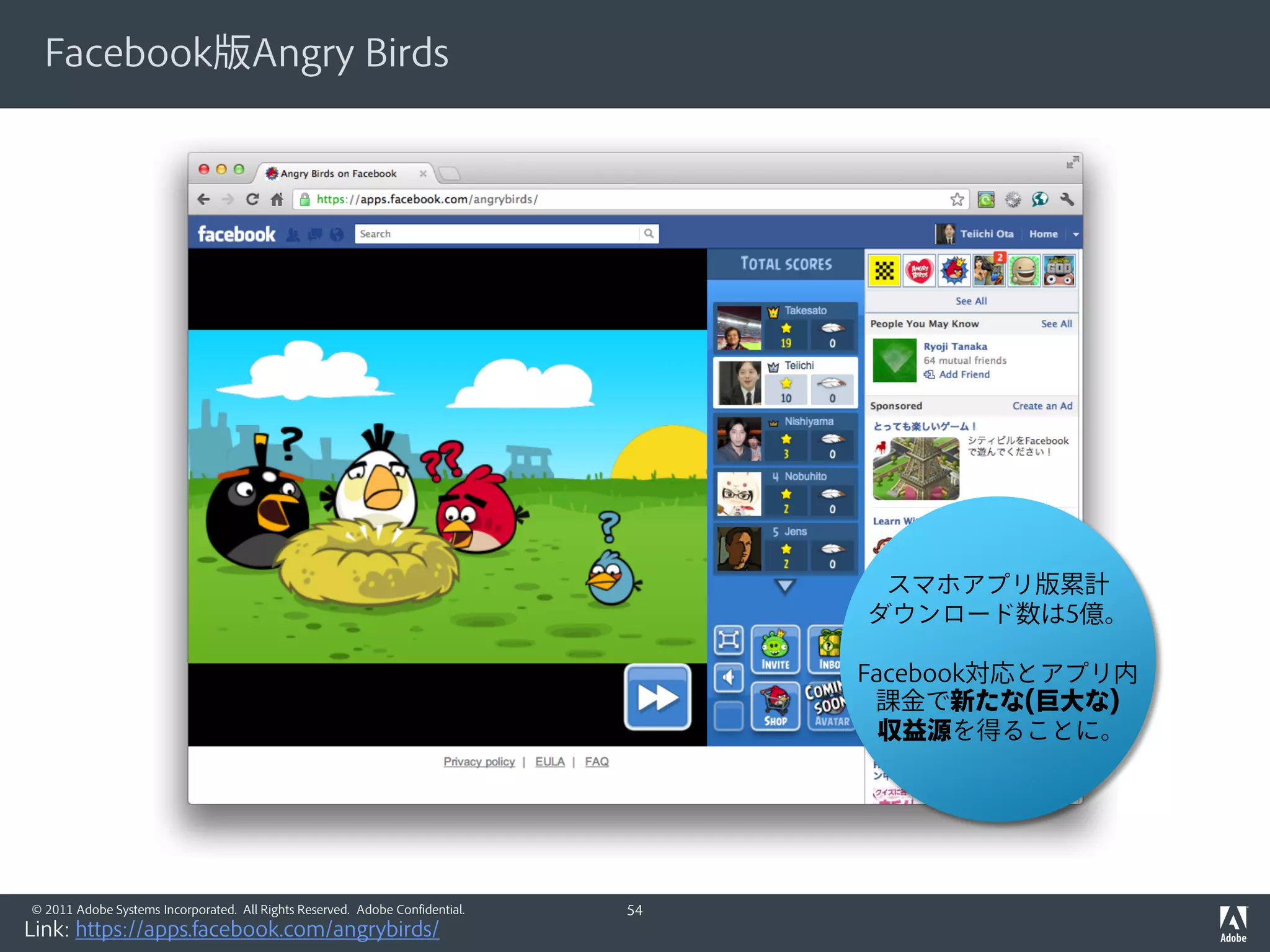The height and width of the screenshot is (952, 1270).
Task: Close the Angry Birds on Facebook tab
Action: pyautogui.click(x=423, y=174)
